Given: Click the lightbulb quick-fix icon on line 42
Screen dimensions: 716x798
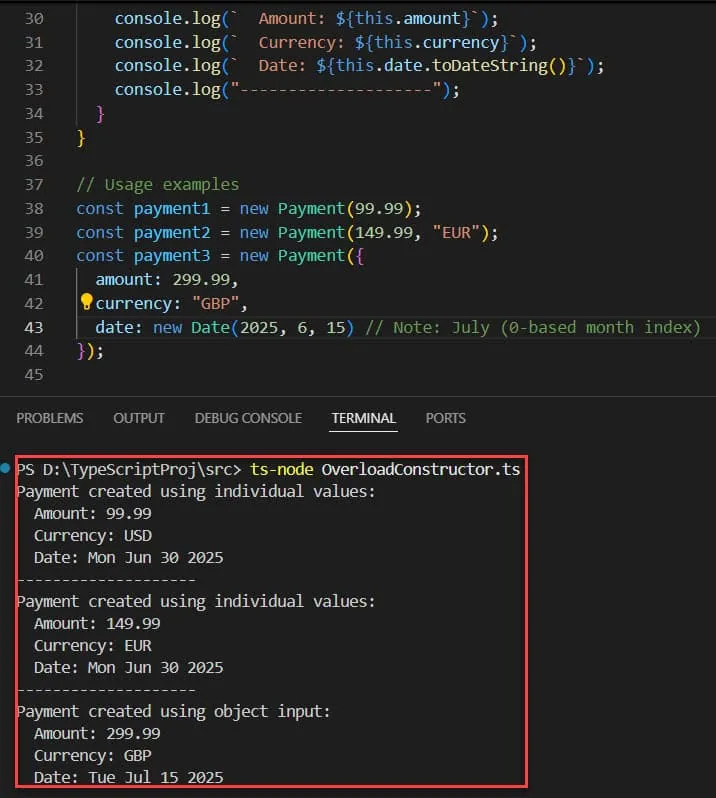Looking at the screenshot, I should click(87, 302).
